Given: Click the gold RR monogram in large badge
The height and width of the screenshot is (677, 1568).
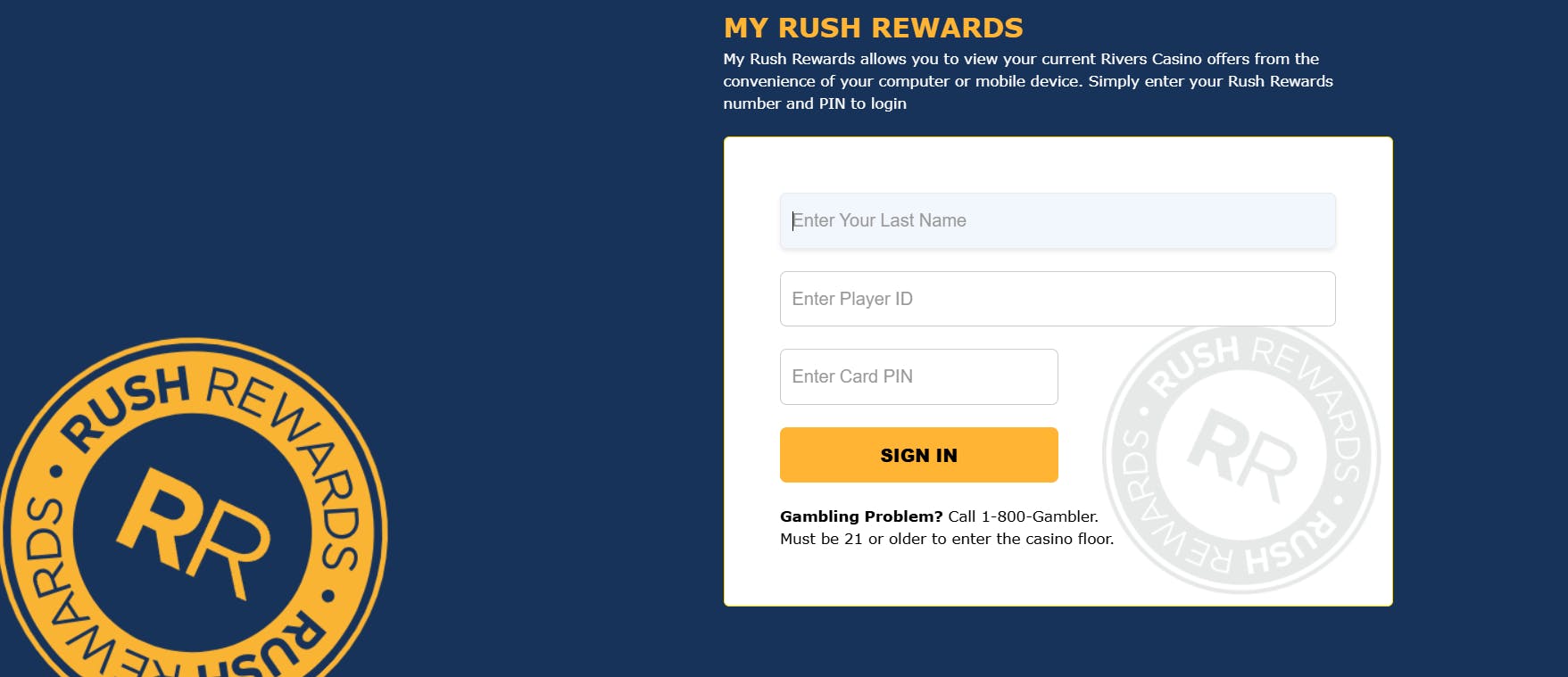Looking at the screenshot, I should pos(193,533).
